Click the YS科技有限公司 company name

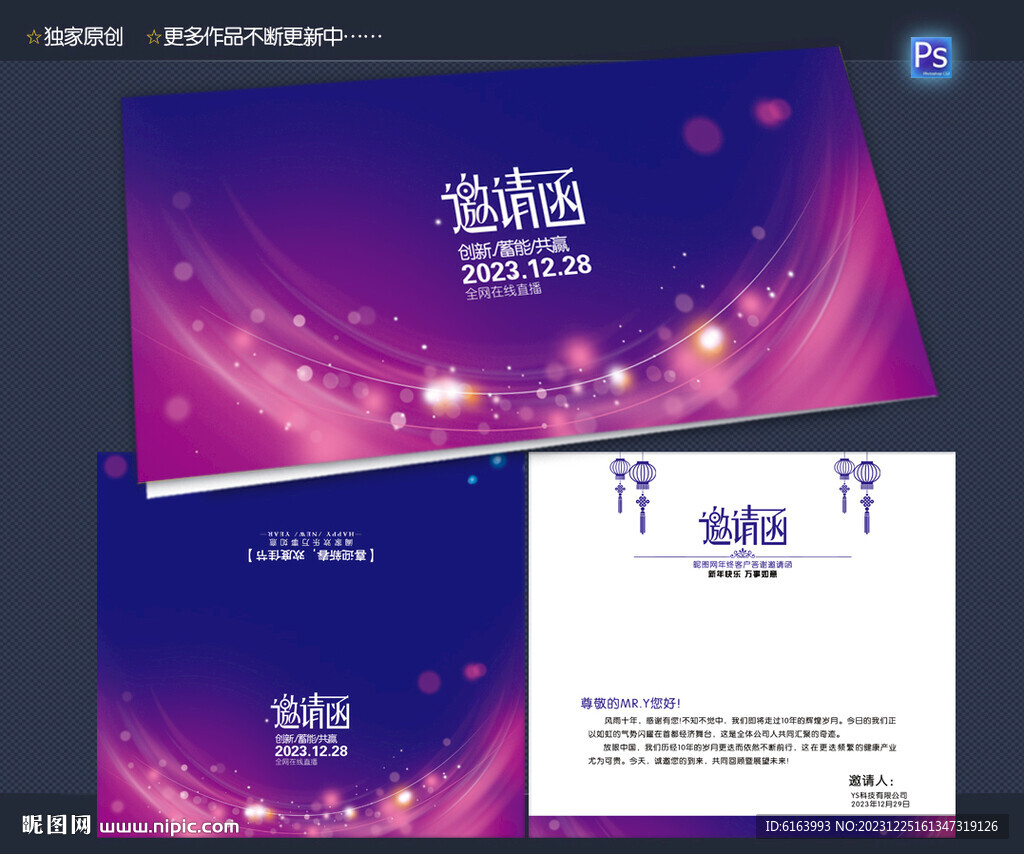pyautogui.click(x=879, y=795)
